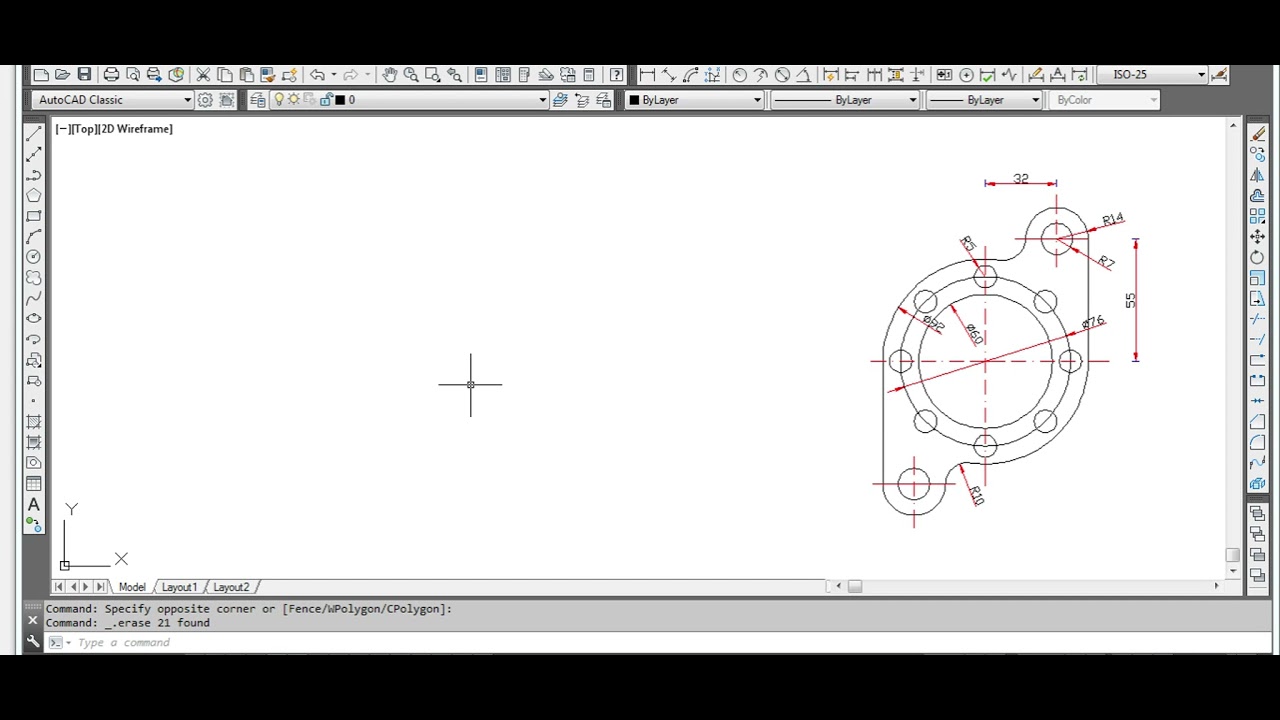Screen dimensions: 1280x720
Task: Select the Center Mark tool
Action: 966,75
